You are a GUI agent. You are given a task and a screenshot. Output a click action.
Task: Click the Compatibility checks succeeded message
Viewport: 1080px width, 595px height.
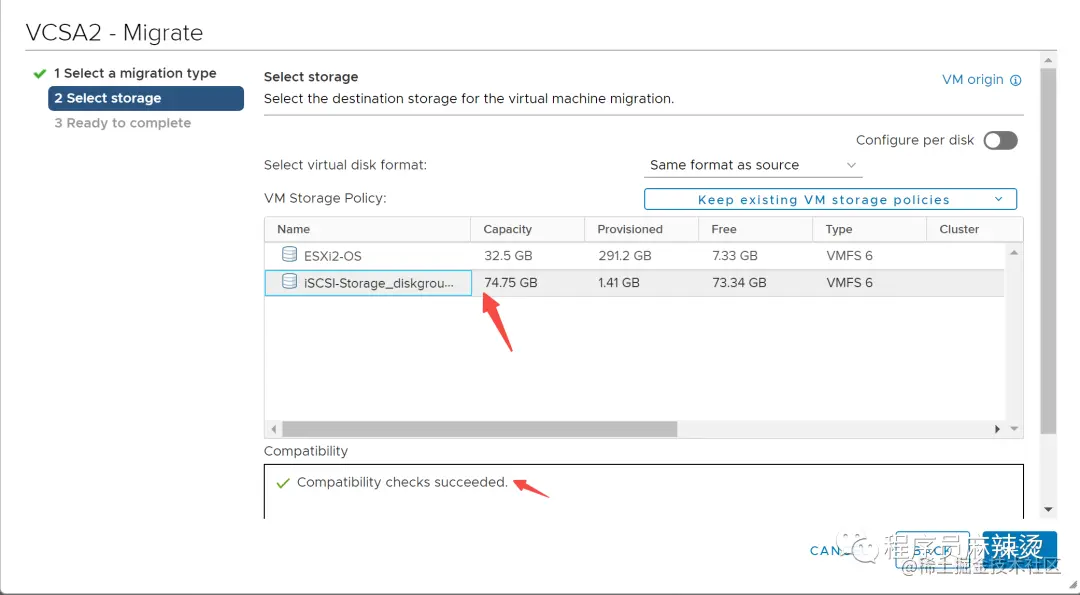pyautogui.click(x=402, y=483)
